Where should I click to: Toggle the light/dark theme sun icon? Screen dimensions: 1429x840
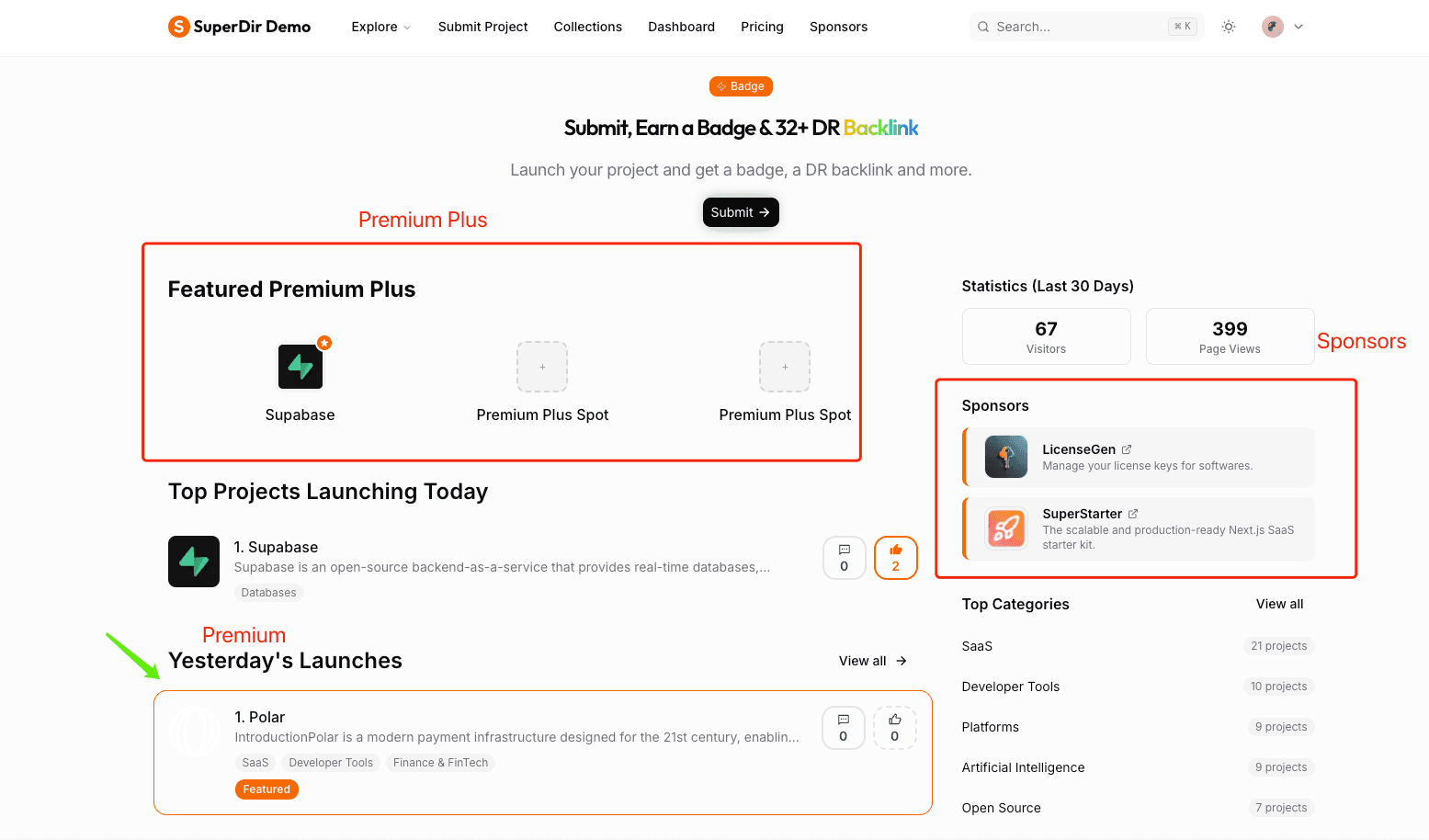pos(1229,27)
